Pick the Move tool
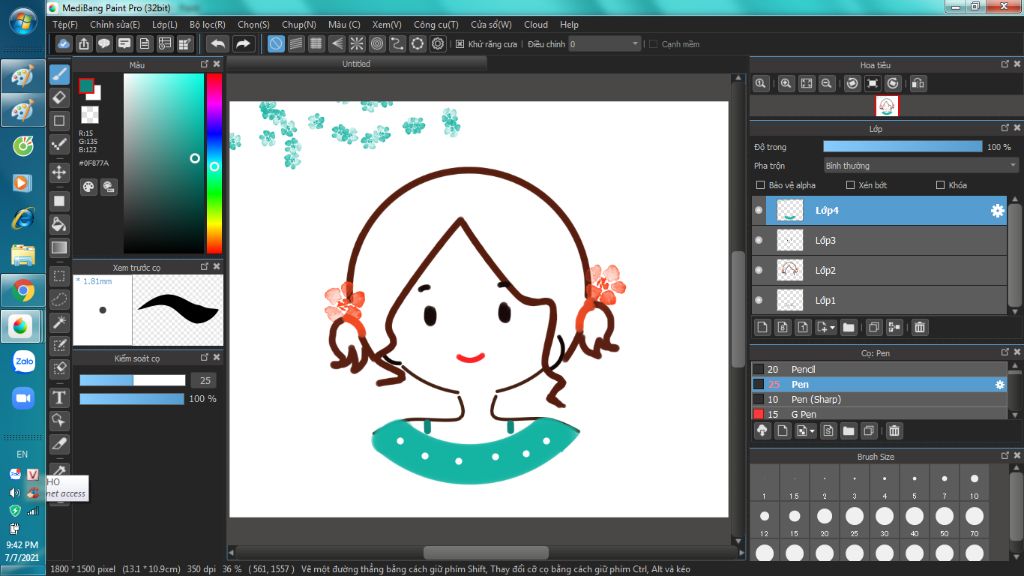The width and height of the screenshot is (1024, 576). pos(59,172)
